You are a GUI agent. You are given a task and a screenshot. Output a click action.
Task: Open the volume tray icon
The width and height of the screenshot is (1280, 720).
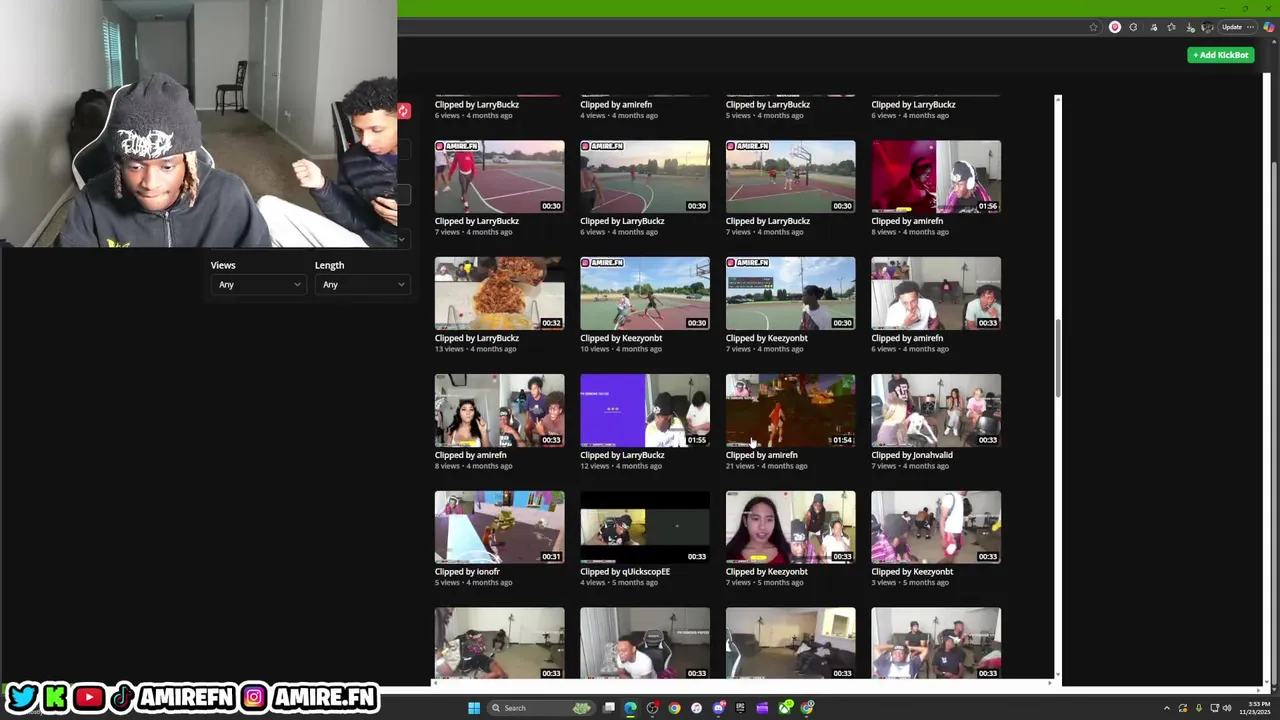pyautogui.click(x=1227, y=708)
